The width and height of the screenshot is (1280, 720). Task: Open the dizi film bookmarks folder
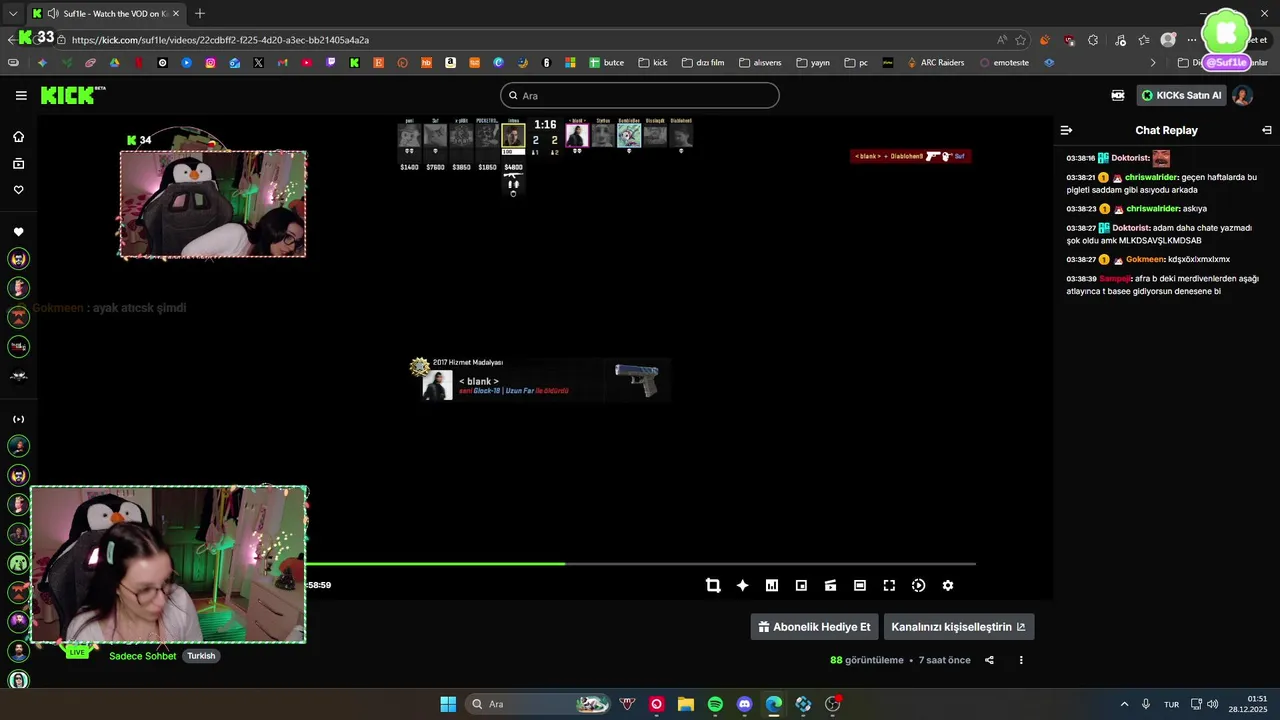[x=703, y=62]
